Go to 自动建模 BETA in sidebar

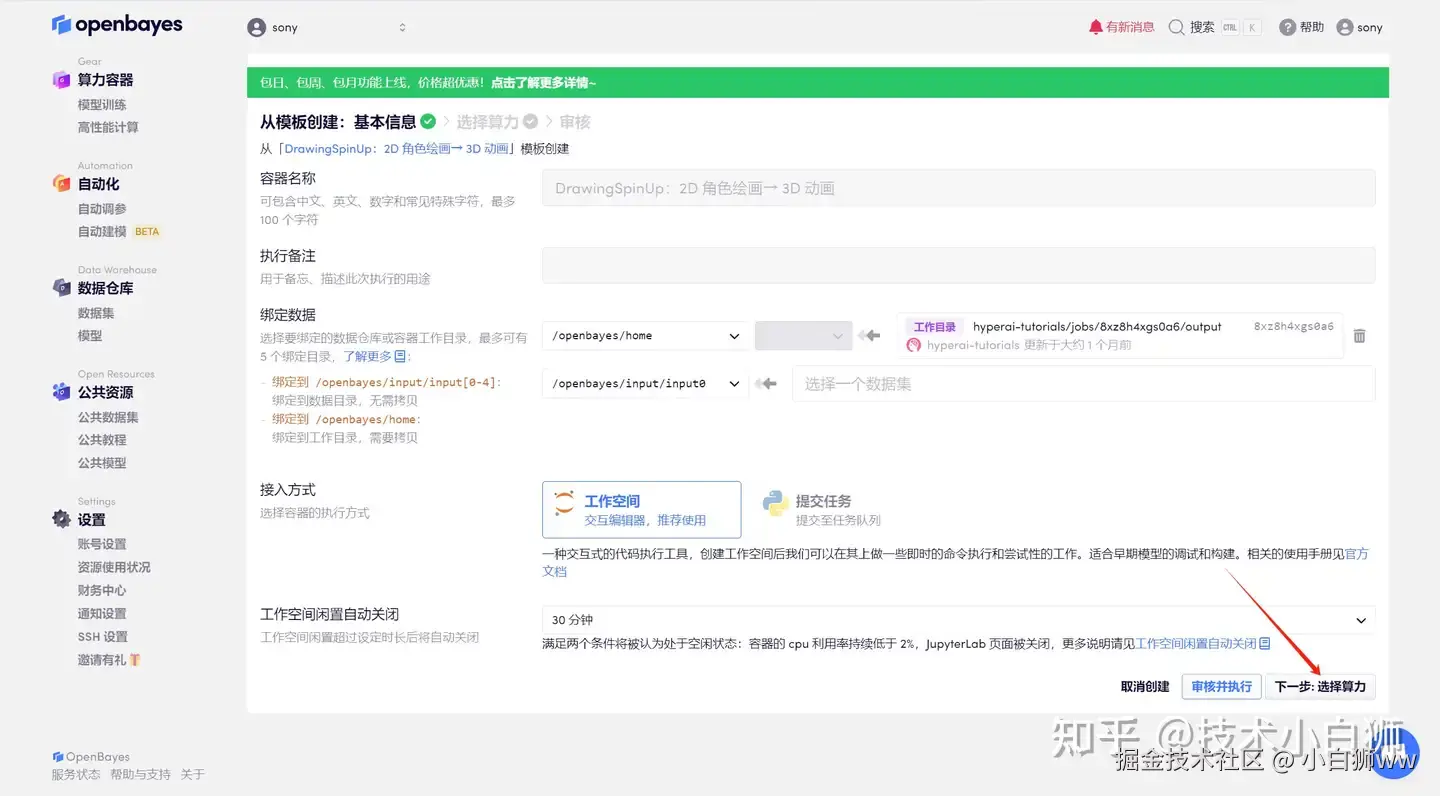(x=119, y=232)
